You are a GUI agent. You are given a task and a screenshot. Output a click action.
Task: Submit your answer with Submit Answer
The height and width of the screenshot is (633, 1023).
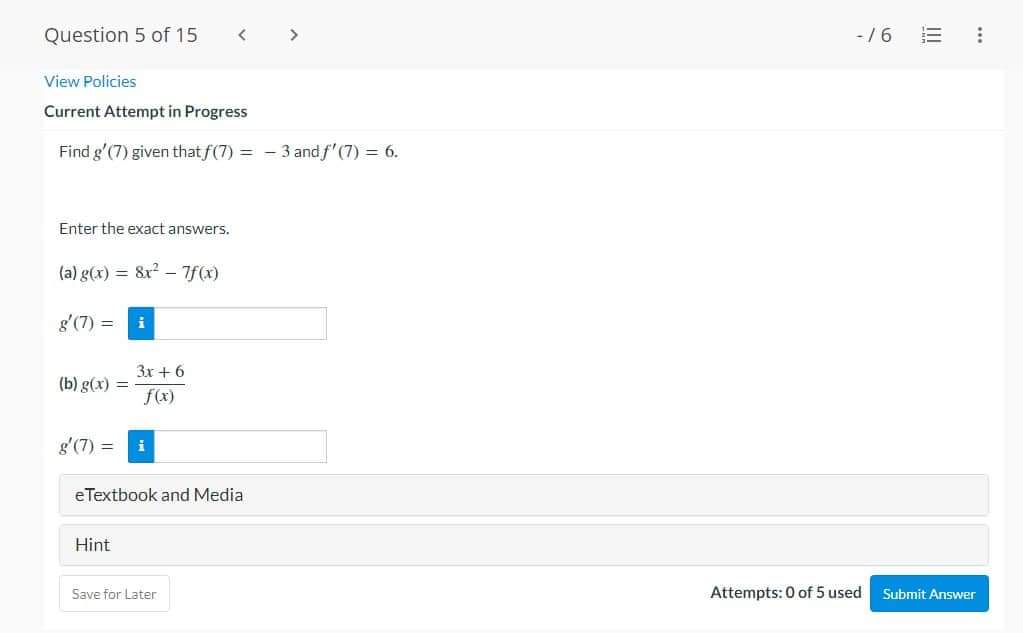point(928,593)
